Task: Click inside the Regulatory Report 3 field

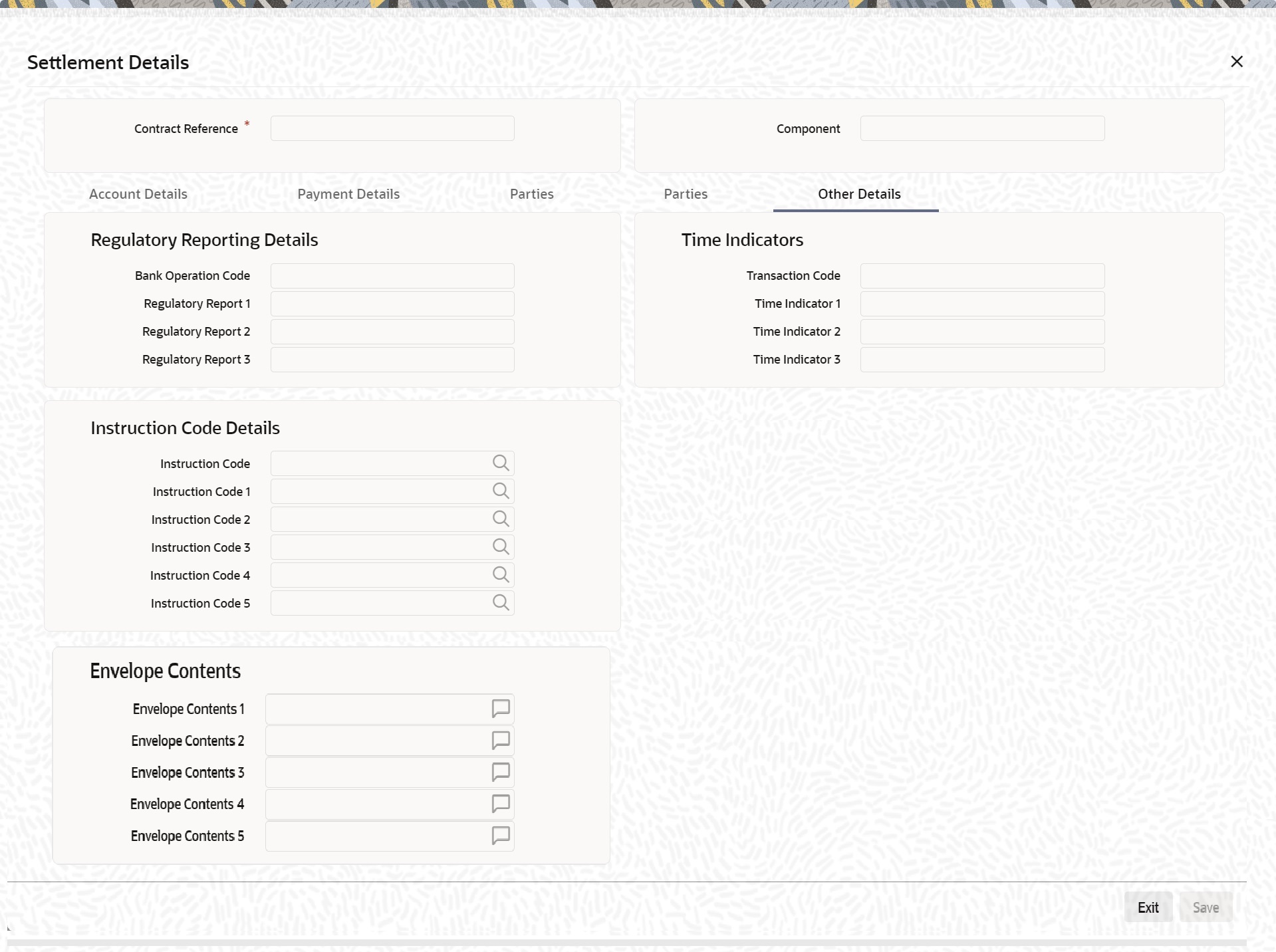Action: pos(392,360)
